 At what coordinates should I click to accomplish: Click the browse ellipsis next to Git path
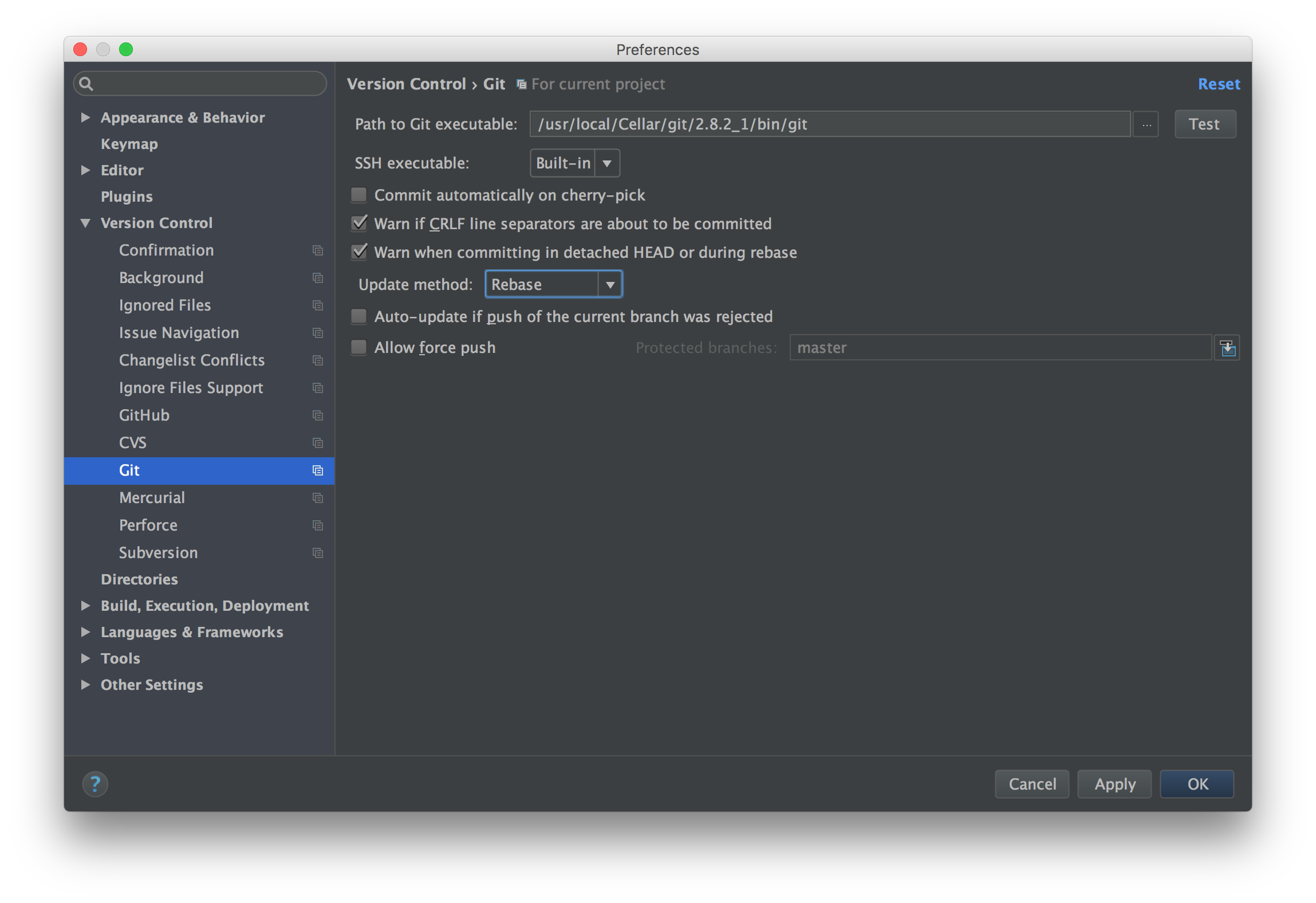(x=1146, y=124)
